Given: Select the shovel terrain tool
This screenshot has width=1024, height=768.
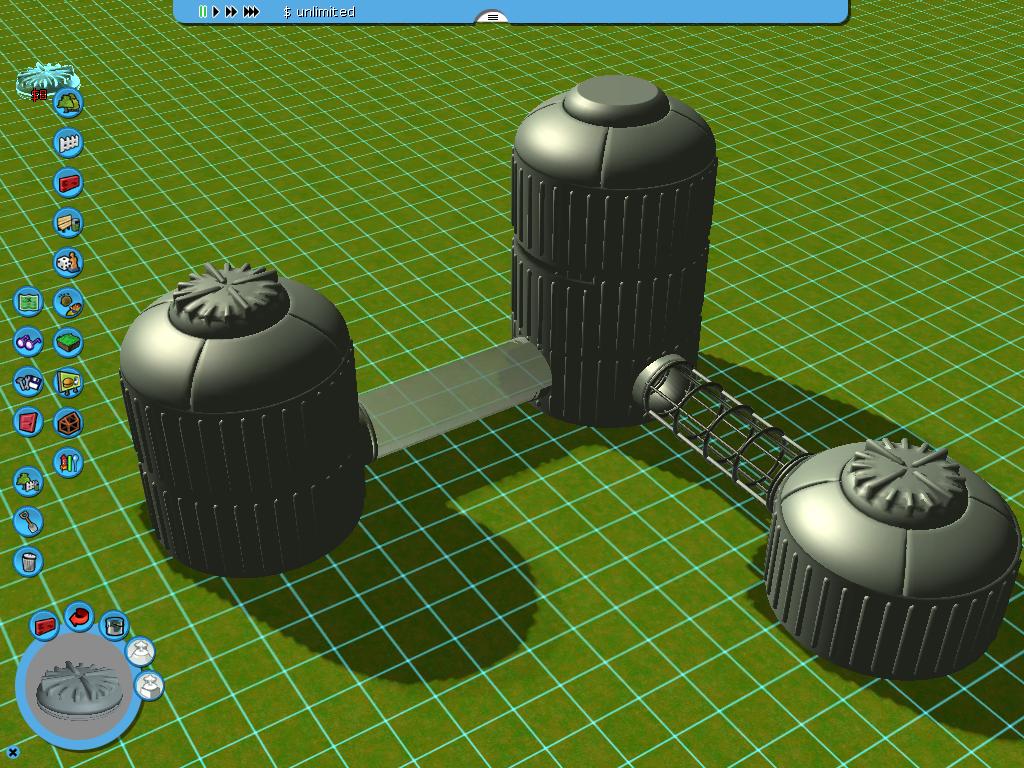Looking at the screenshot, I should [x=28, y=522].
